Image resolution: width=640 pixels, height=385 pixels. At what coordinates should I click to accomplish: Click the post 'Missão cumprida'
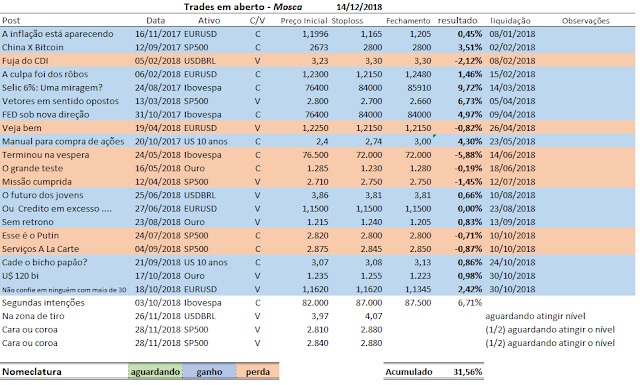[x=37, y=182]
